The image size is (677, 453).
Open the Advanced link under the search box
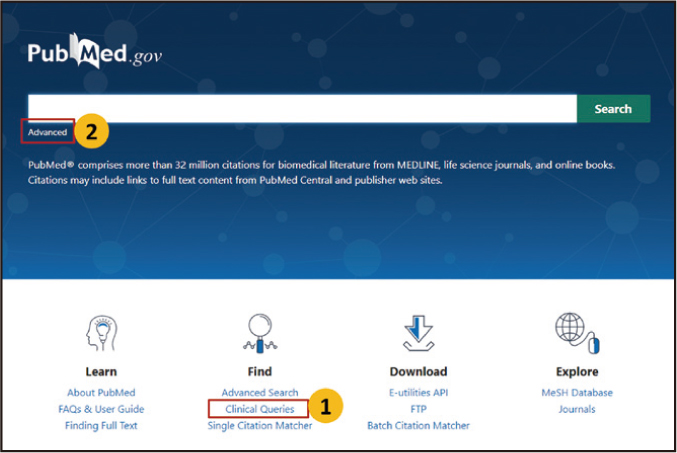pos(48,132)
